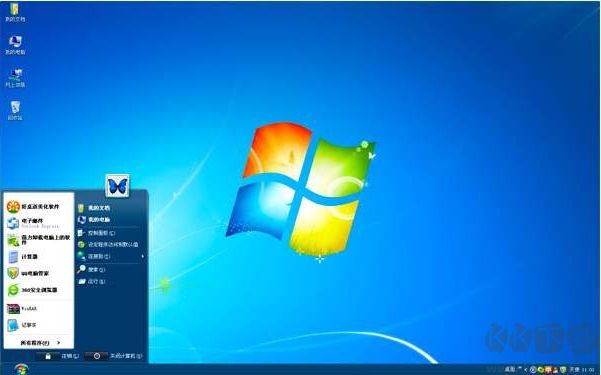Click the round white tray icon
The width and height of the screenshot is (601, 375).
[x=533, y=370]
